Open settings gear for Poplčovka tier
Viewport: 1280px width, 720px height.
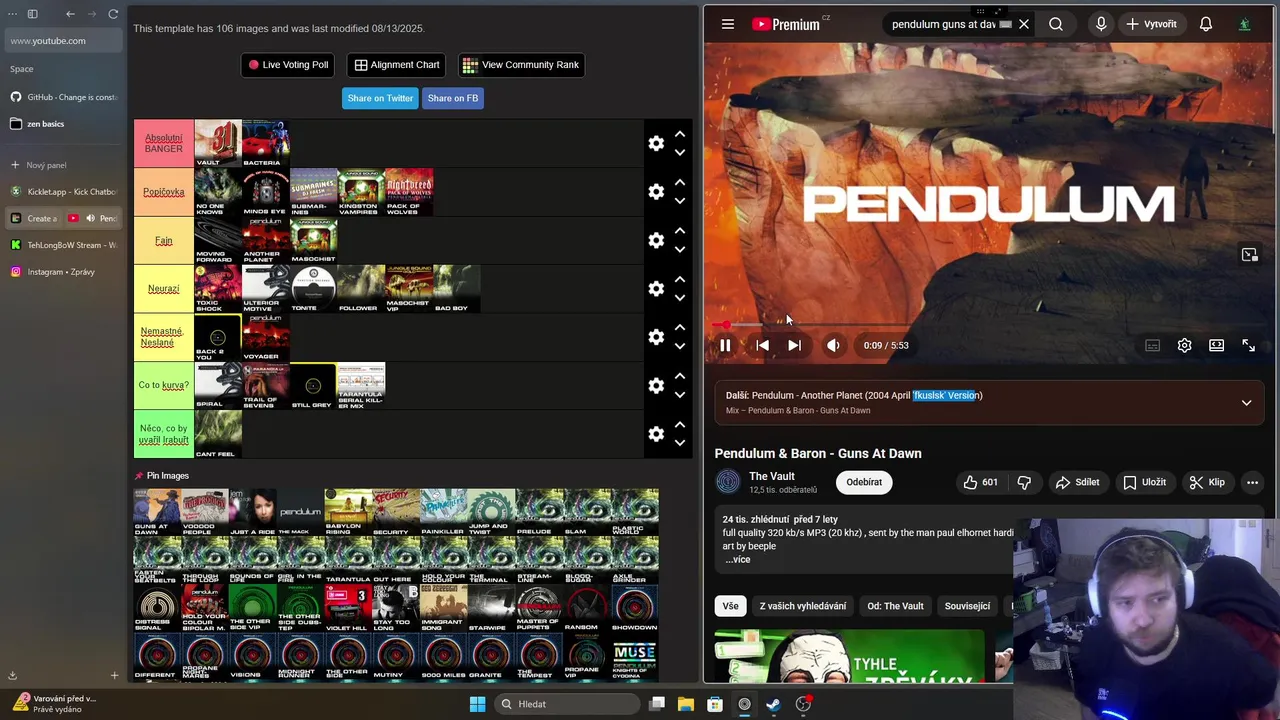pyautogui.click(x=656, y=191)
